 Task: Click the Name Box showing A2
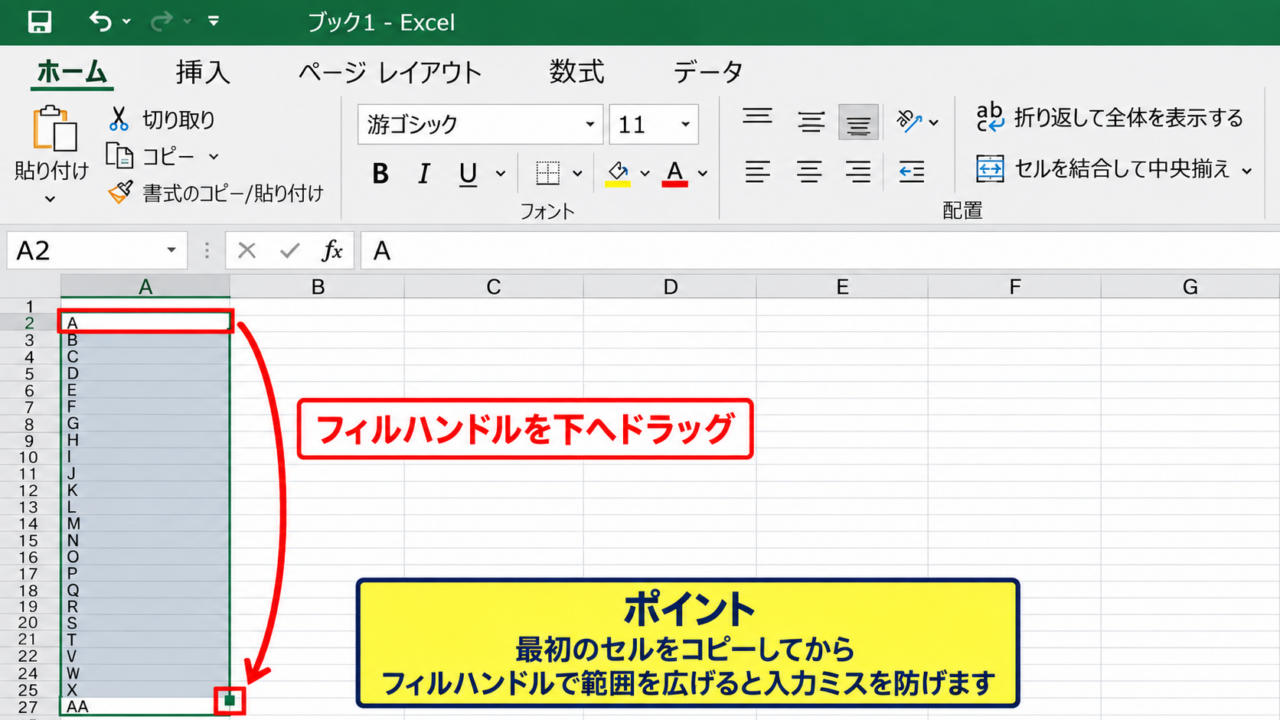coord(84,250)
